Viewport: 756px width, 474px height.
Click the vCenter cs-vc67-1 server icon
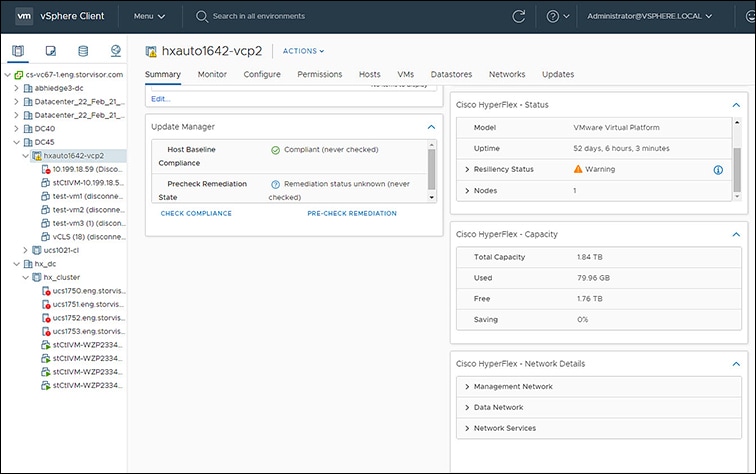(x=19, y=75)
